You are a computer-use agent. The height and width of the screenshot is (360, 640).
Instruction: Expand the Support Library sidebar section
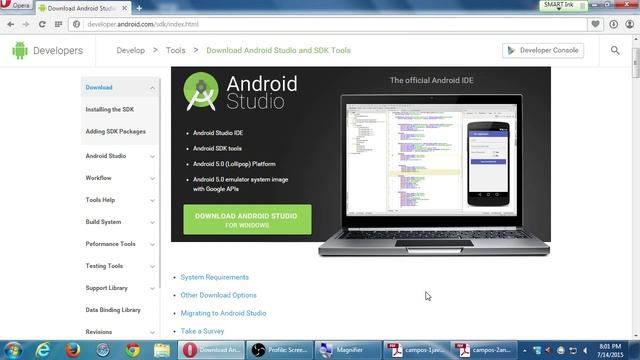coord(152,289)
